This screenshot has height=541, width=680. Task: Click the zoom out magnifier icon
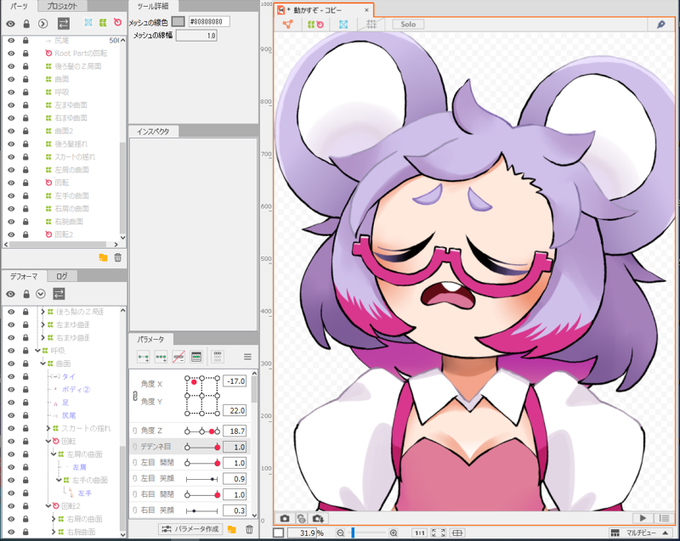click(340, 533)
